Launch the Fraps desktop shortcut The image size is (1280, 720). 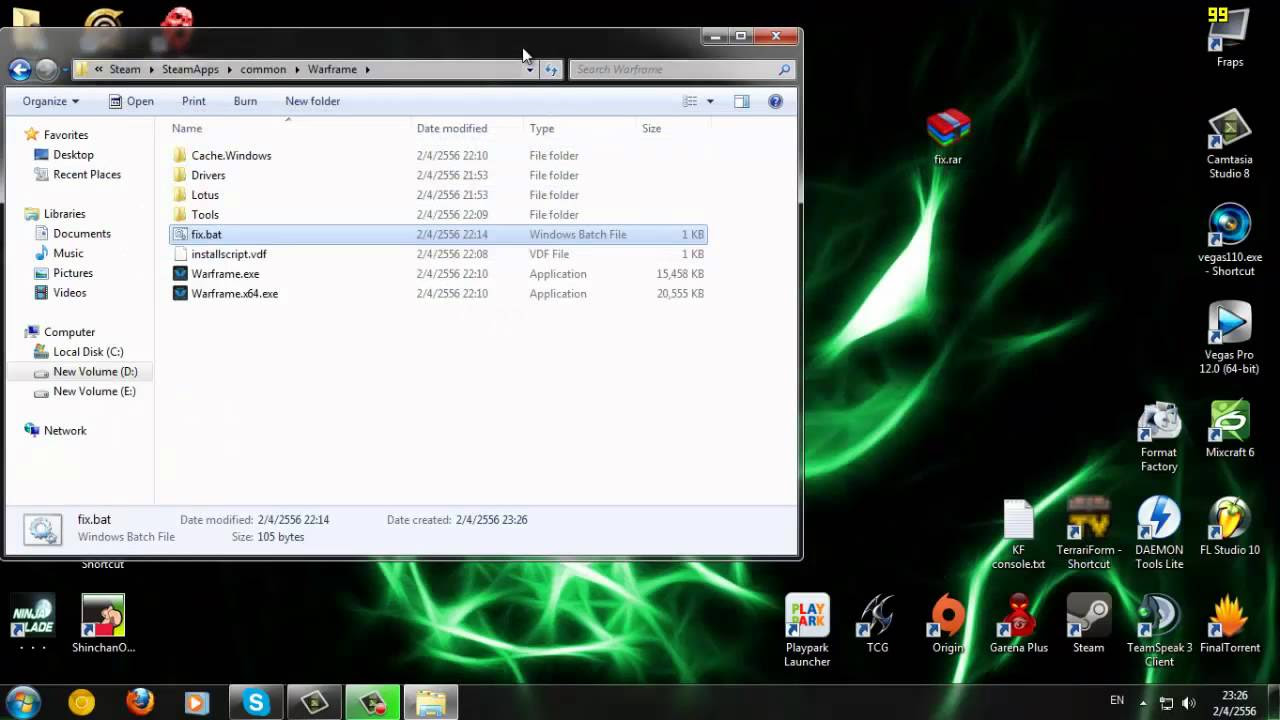tap(1229, 37)
